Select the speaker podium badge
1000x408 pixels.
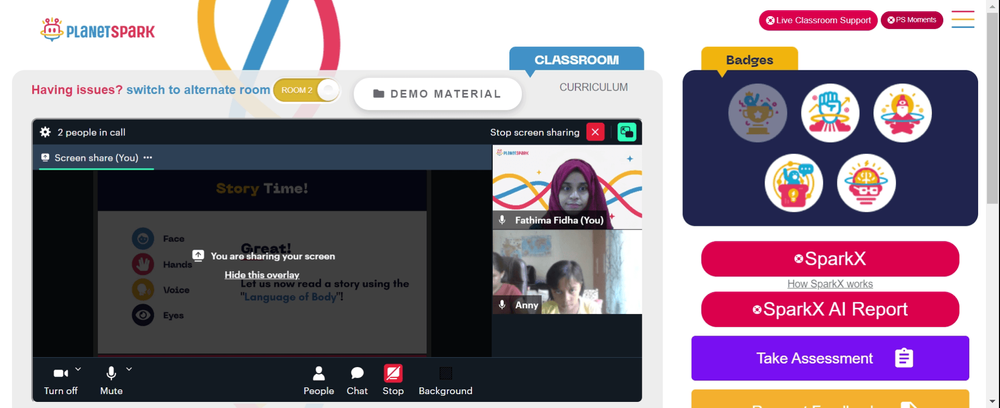tap(794, 183)
